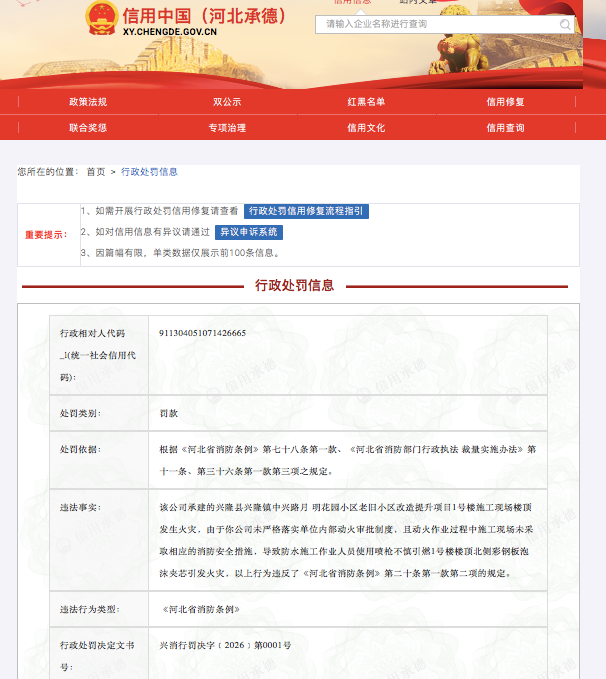Open the 信用查询 menu item
The image size is (606, 679).
[505, 128]
